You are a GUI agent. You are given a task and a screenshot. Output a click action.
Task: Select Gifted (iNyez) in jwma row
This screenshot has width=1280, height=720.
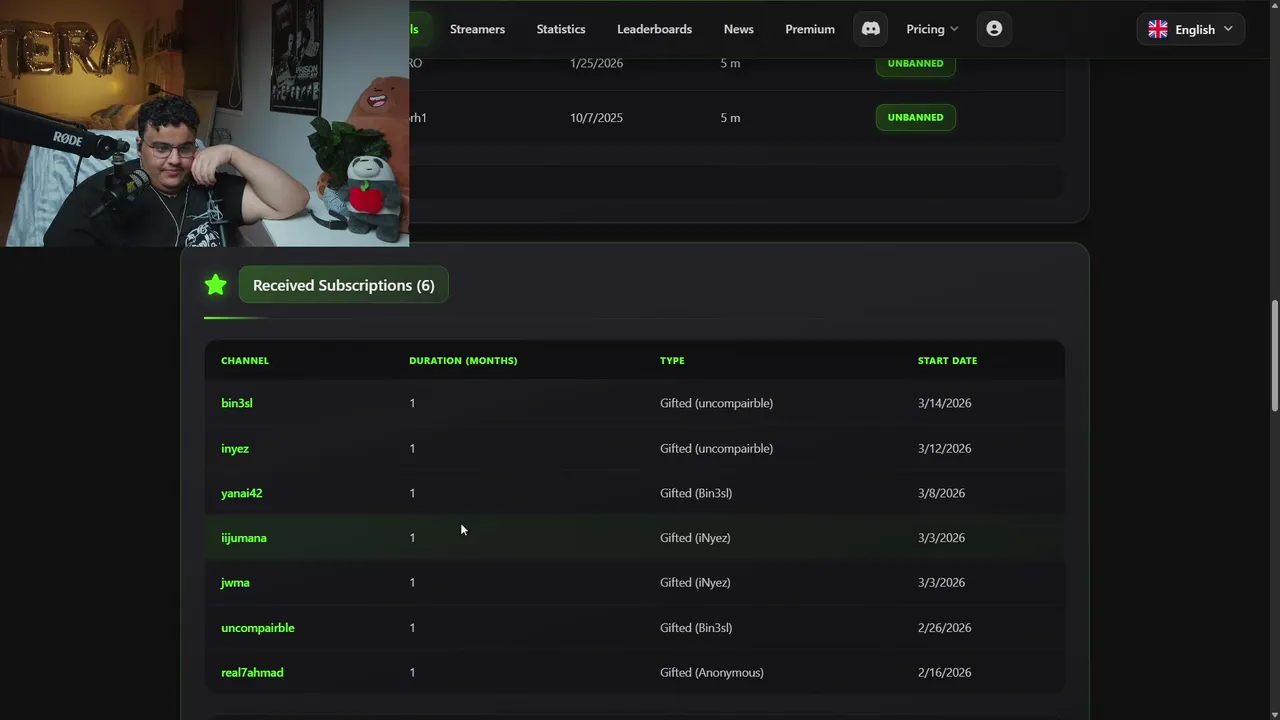[x=695, y=582]
